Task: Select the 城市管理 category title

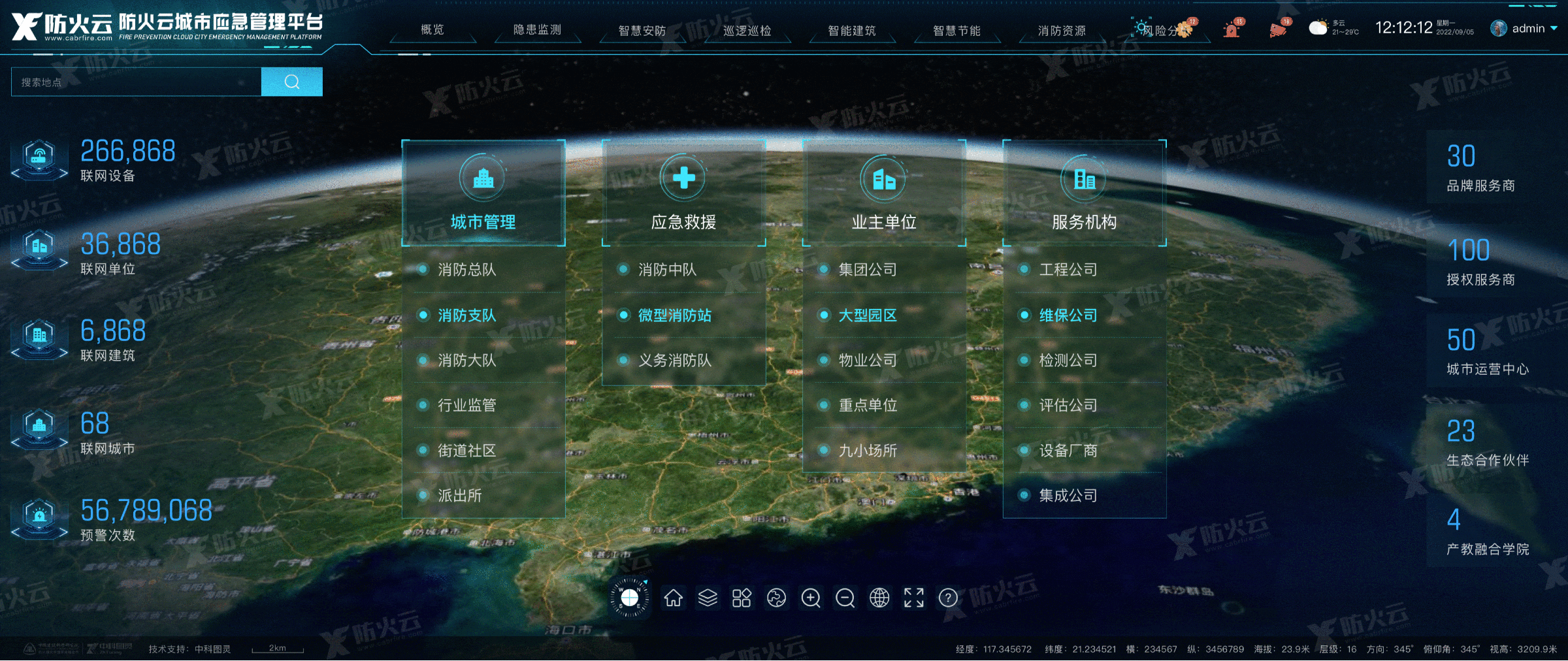Action: [483, 222]
